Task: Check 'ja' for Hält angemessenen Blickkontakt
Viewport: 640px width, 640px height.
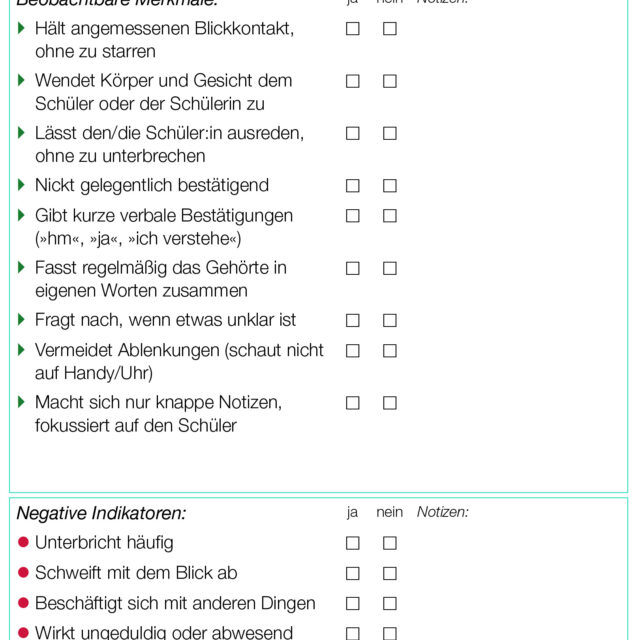Action: tap(353, 29)
